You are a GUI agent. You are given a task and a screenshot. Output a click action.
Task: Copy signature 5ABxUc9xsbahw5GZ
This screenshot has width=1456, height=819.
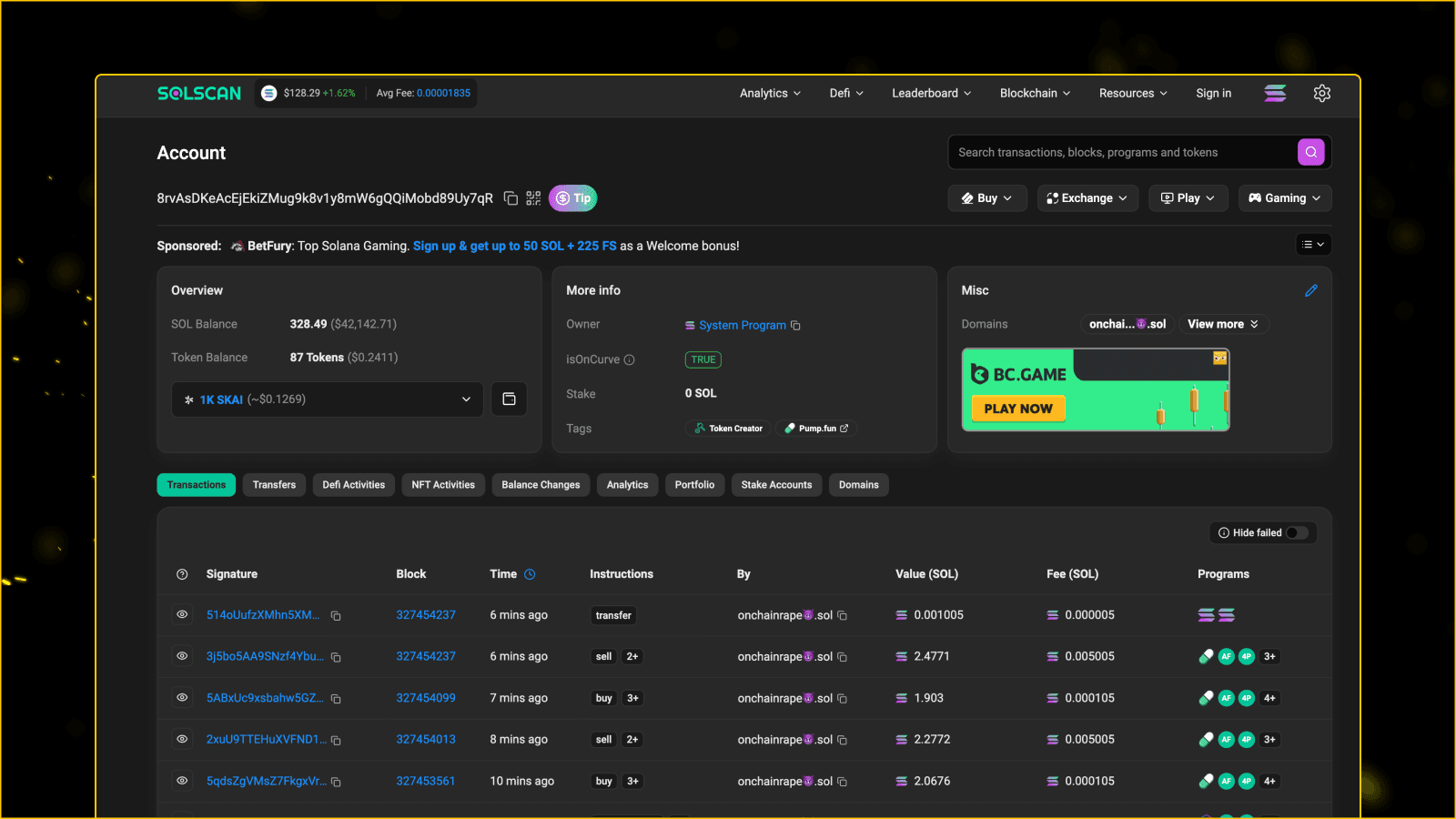(336, 699)
